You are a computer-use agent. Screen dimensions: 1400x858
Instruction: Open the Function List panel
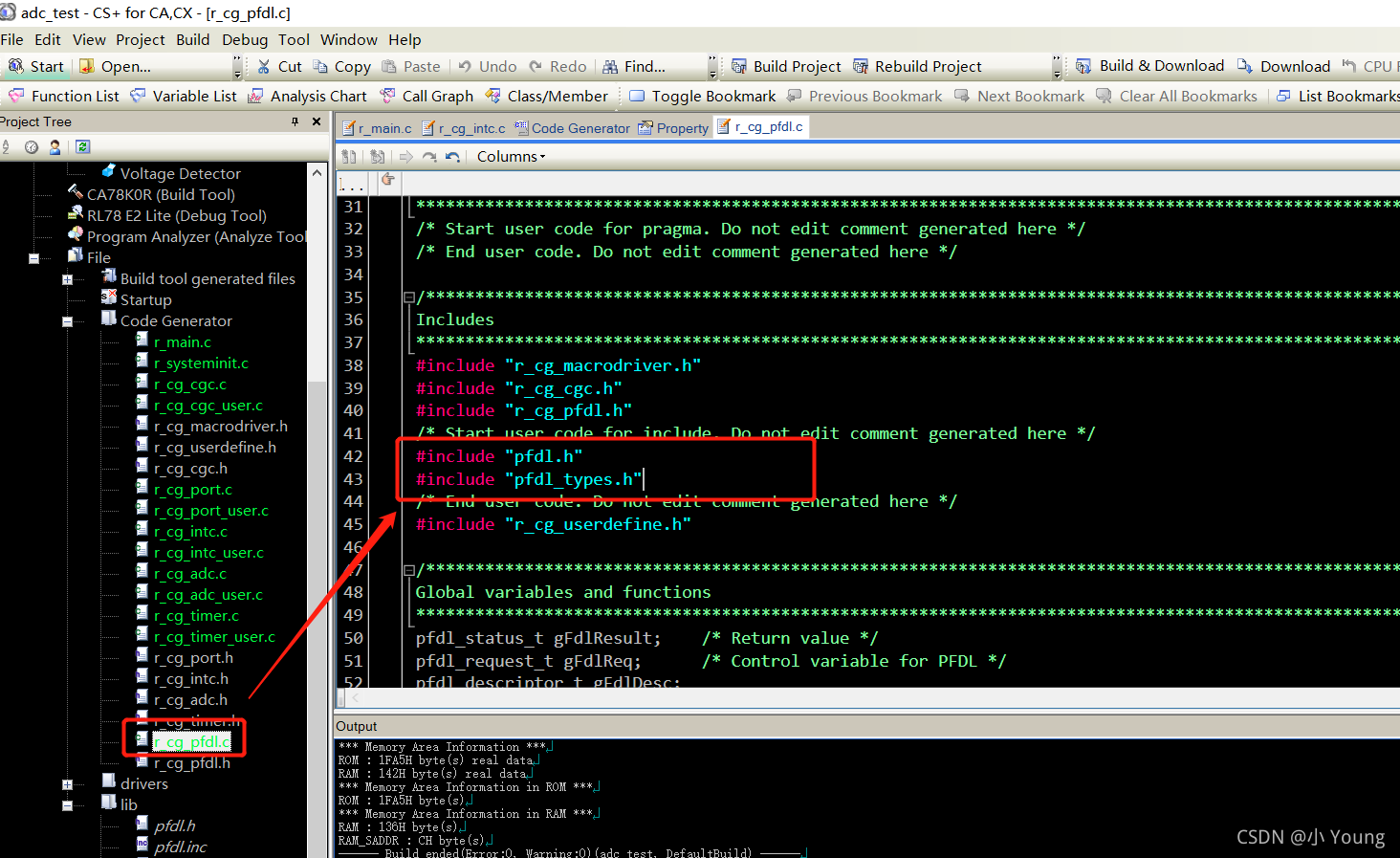point(64,96)
